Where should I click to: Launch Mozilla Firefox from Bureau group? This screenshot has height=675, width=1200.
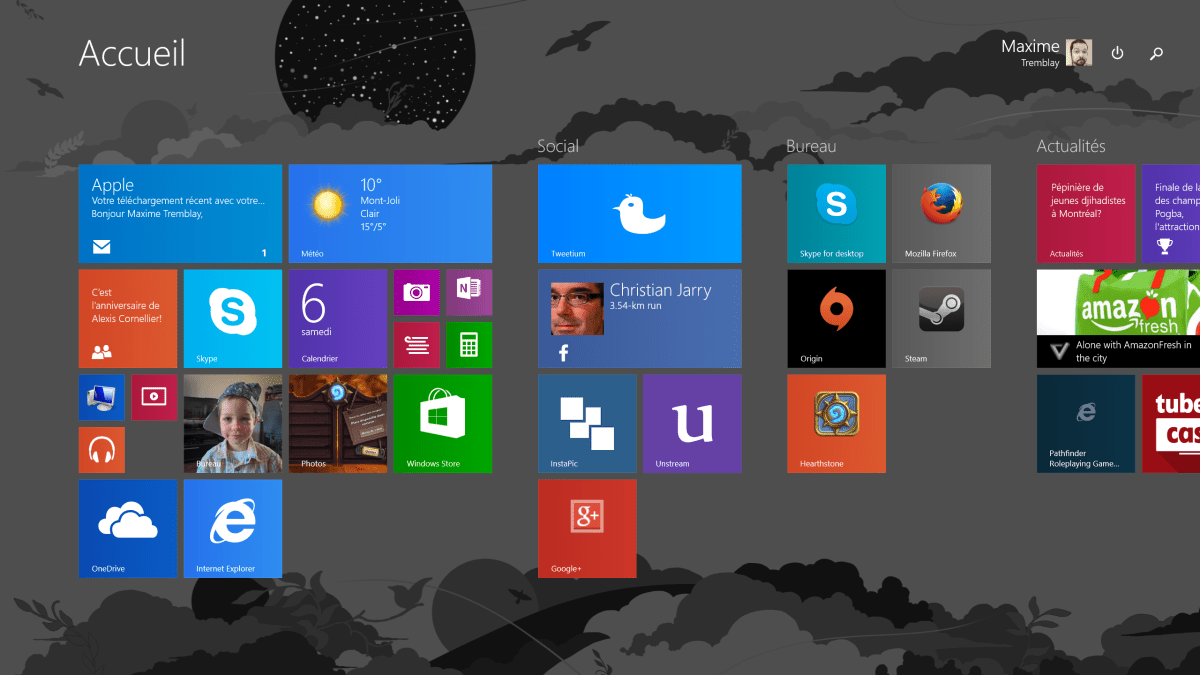(x=941, y=213)
